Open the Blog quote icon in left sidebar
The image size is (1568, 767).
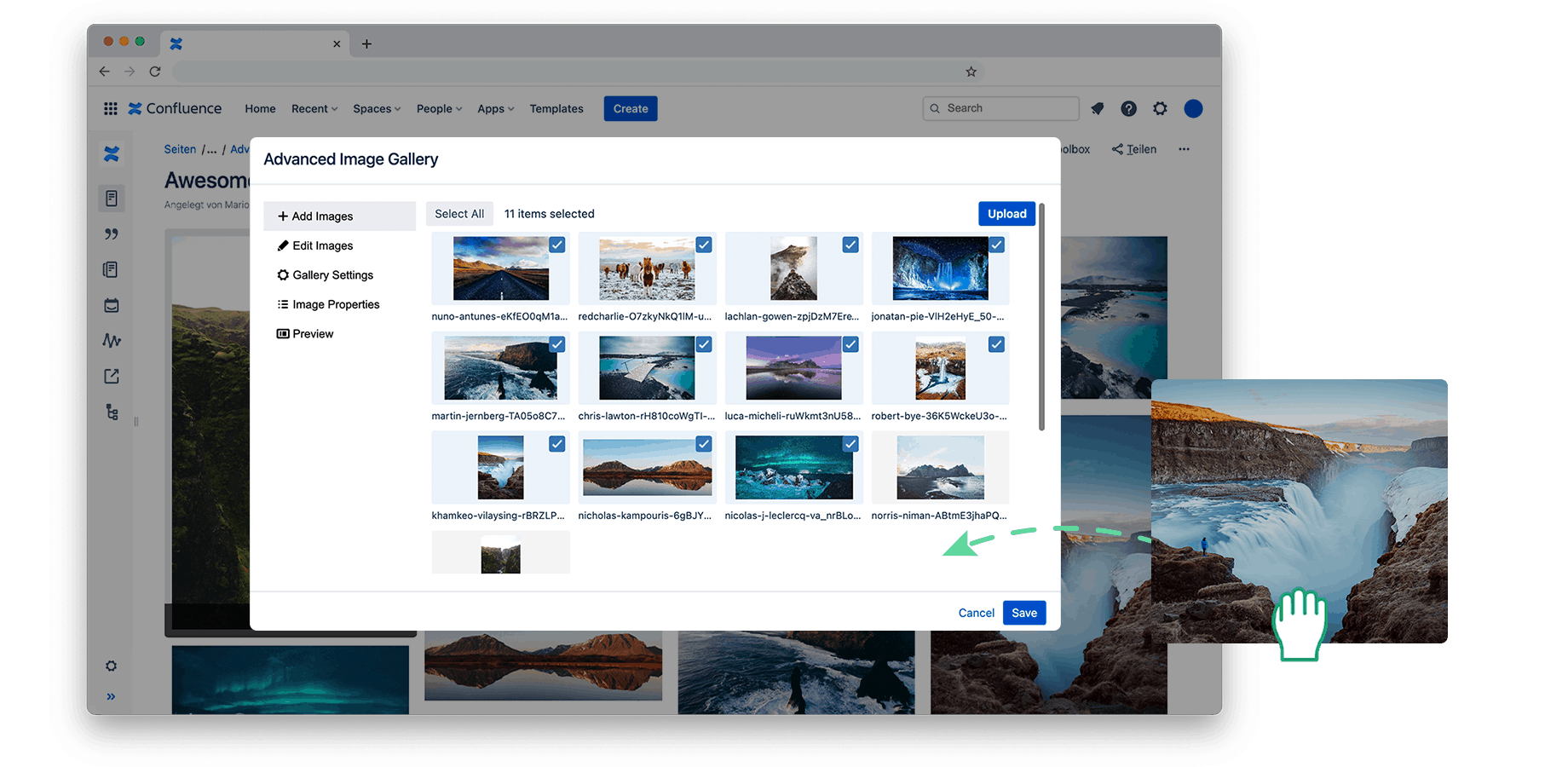click(112, 234)
